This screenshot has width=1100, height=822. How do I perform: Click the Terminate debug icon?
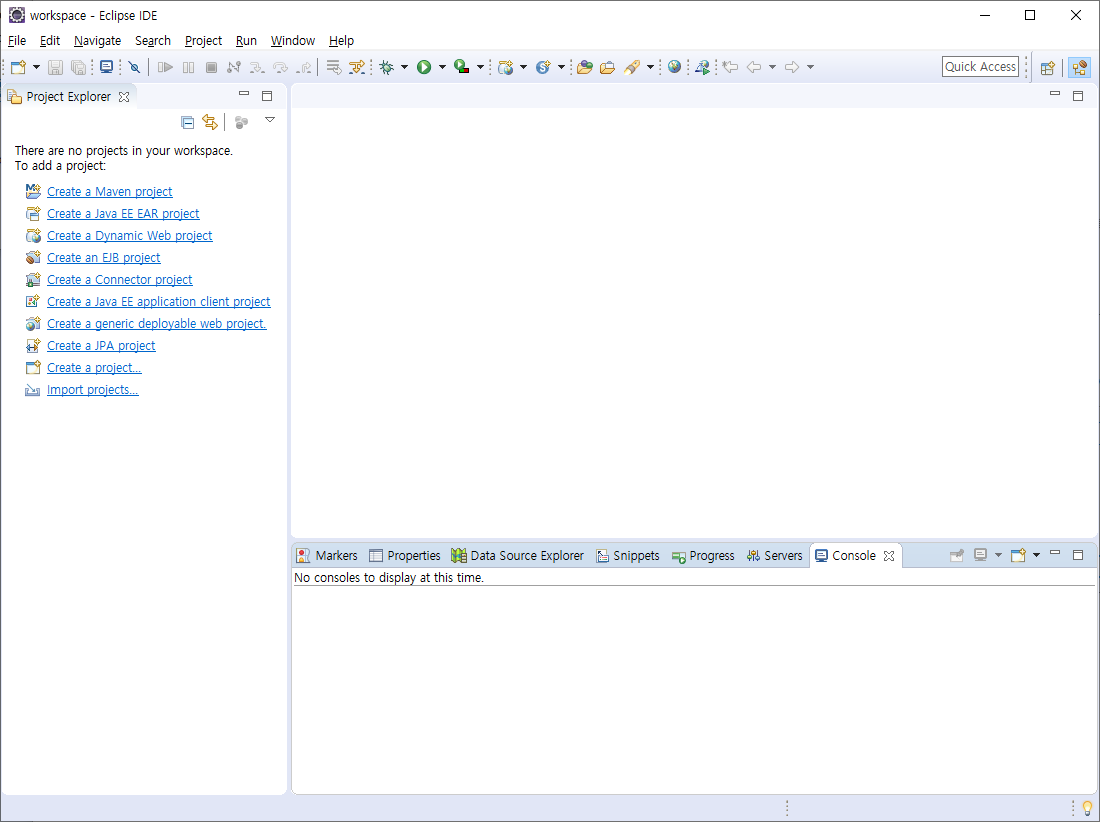pyautogui.click(x=211, y=67)
